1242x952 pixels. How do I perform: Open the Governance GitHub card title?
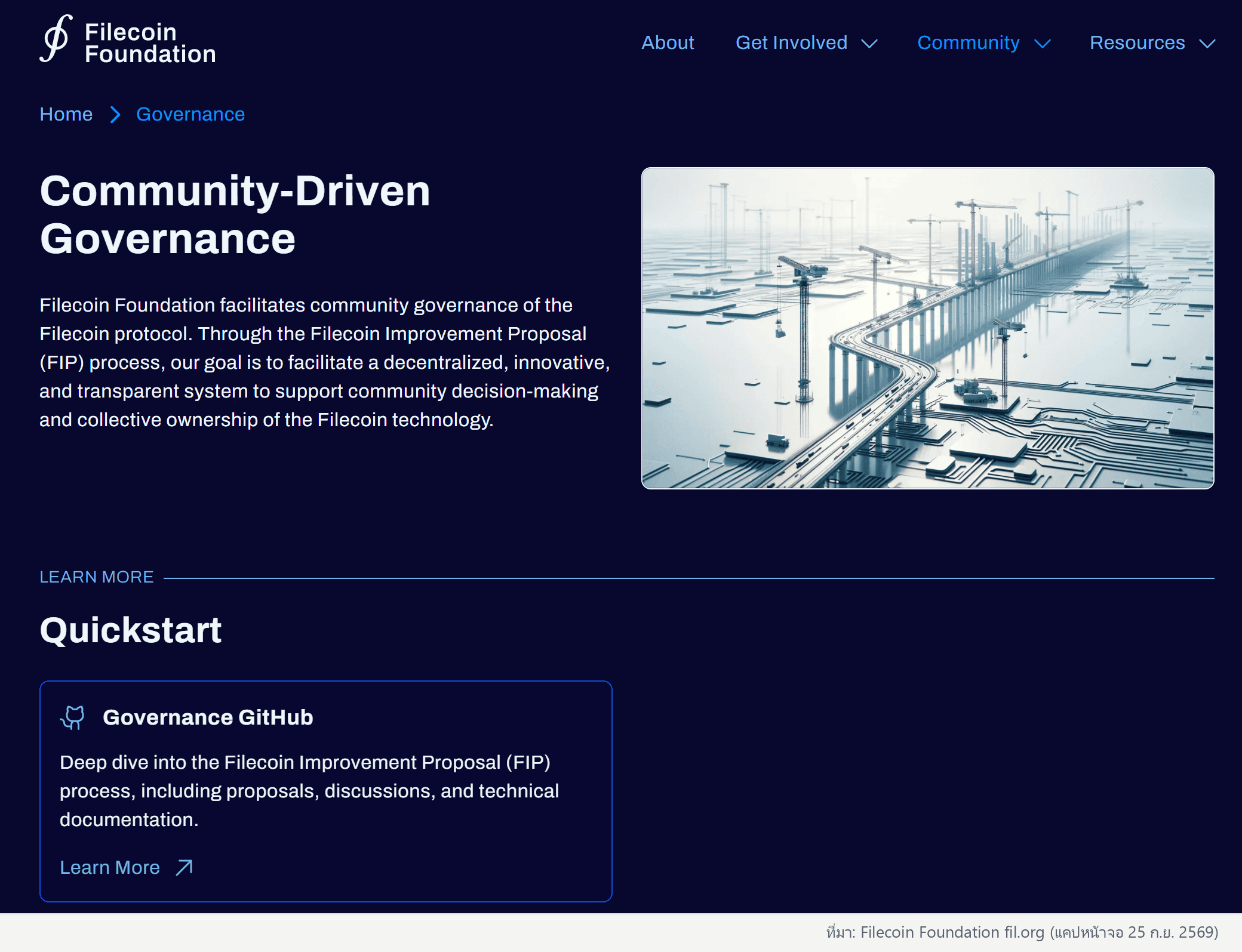(x=208, y=717)
